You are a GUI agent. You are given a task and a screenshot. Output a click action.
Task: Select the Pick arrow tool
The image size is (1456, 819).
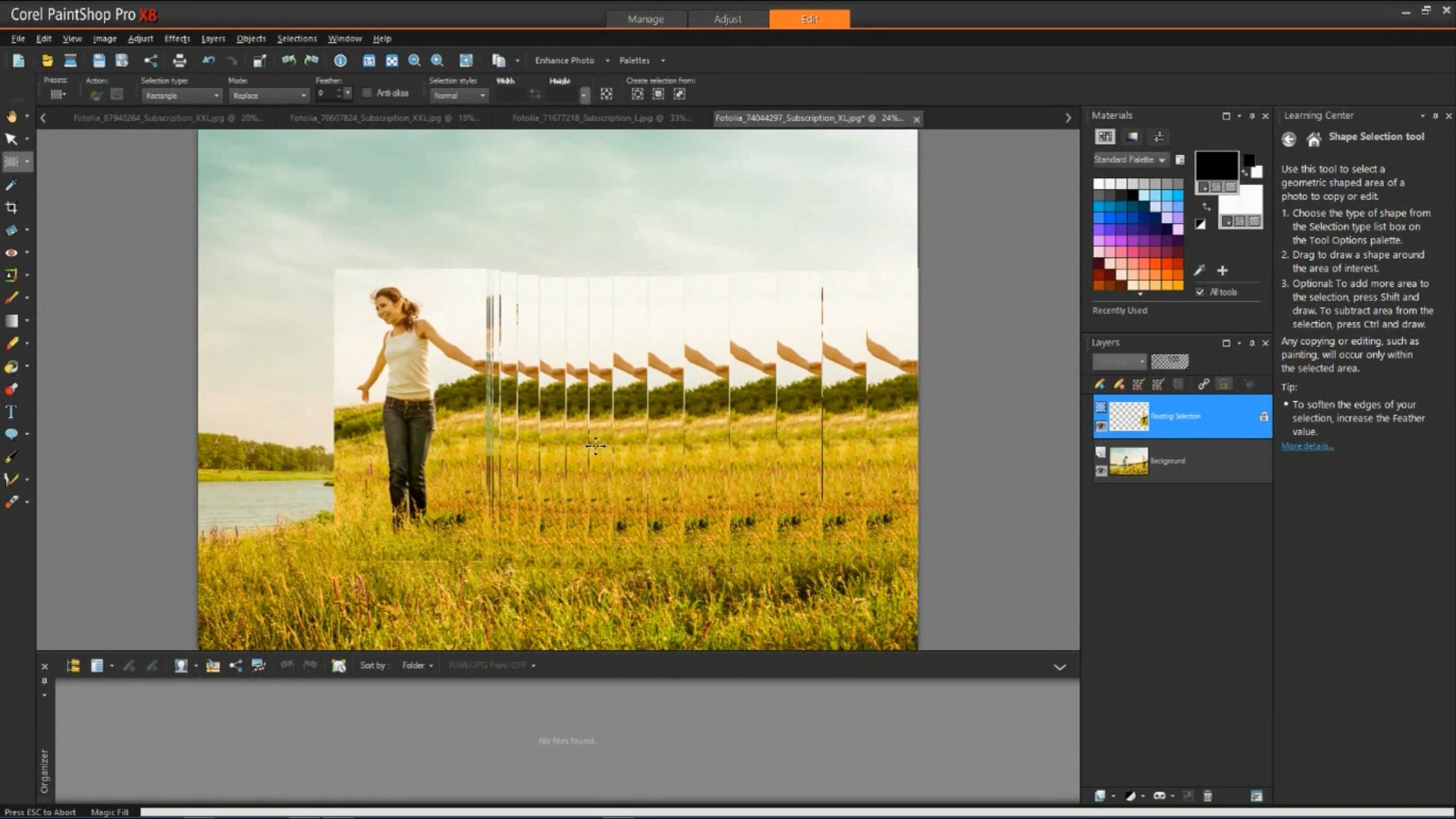pos(11,139)
